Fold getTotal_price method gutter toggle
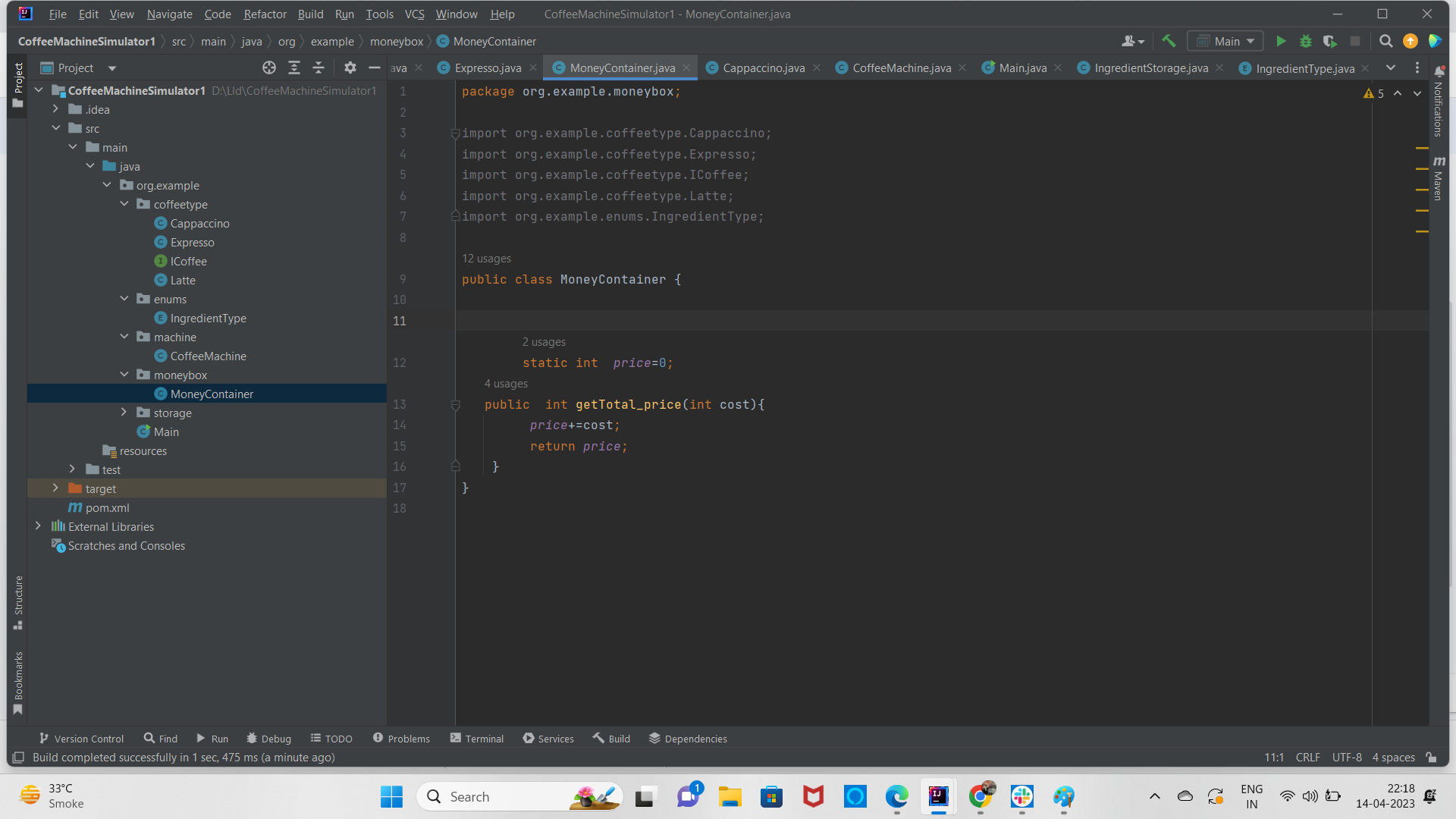 456,405
